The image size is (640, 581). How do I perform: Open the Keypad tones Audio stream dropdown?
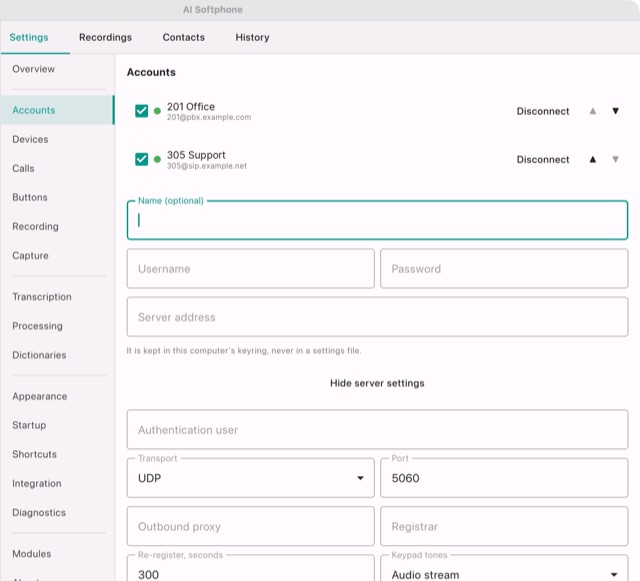click(x=504, y=570)
